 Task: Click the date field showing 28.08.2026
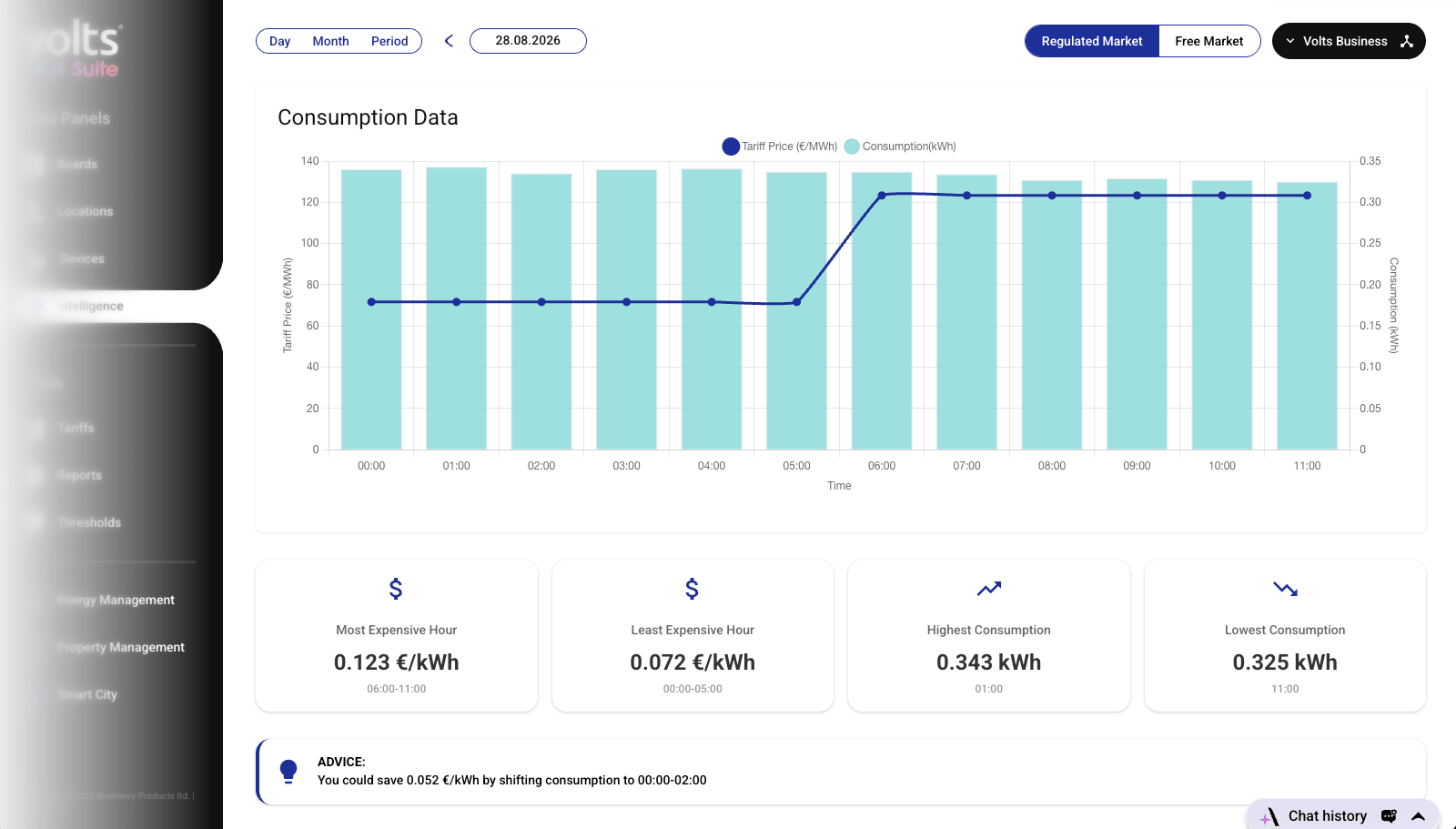point(528,41)
